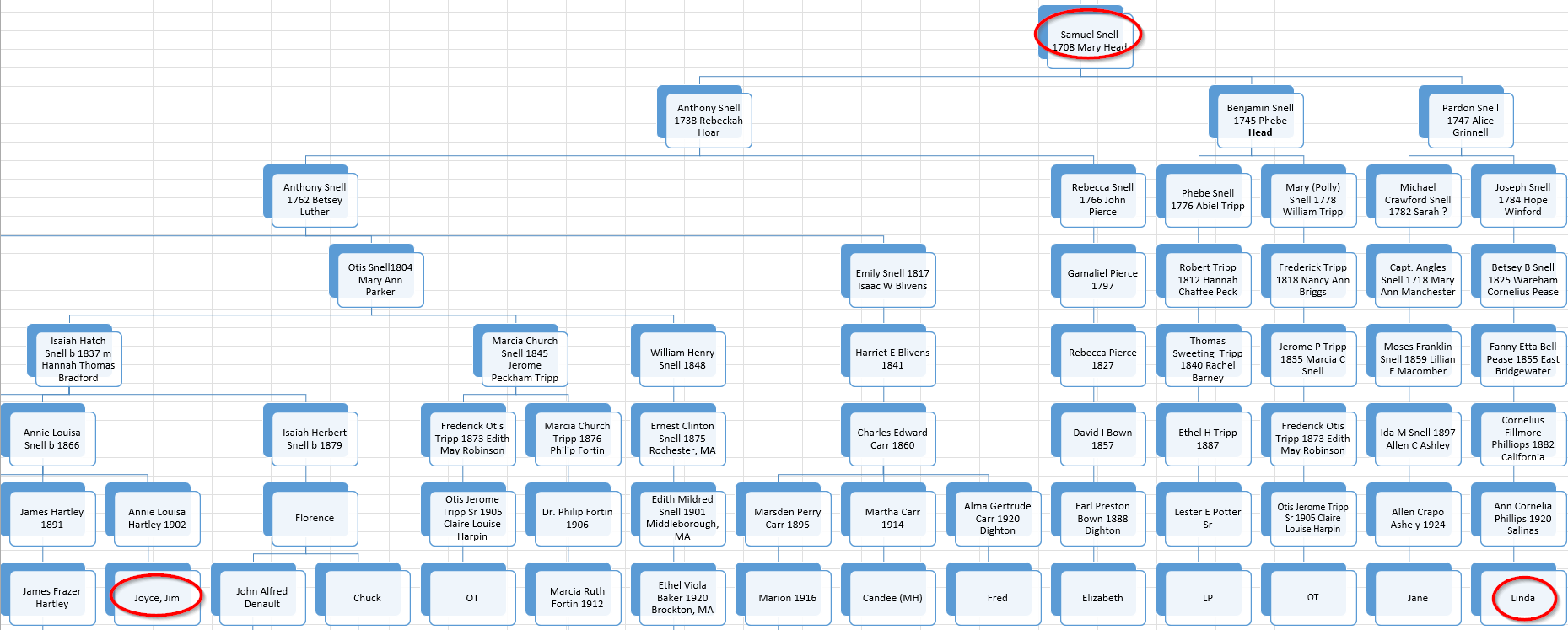Screen dimensions: 1568x630
Task: Select the Benjamin Snell 1745 box
Action: [1259, 120]
